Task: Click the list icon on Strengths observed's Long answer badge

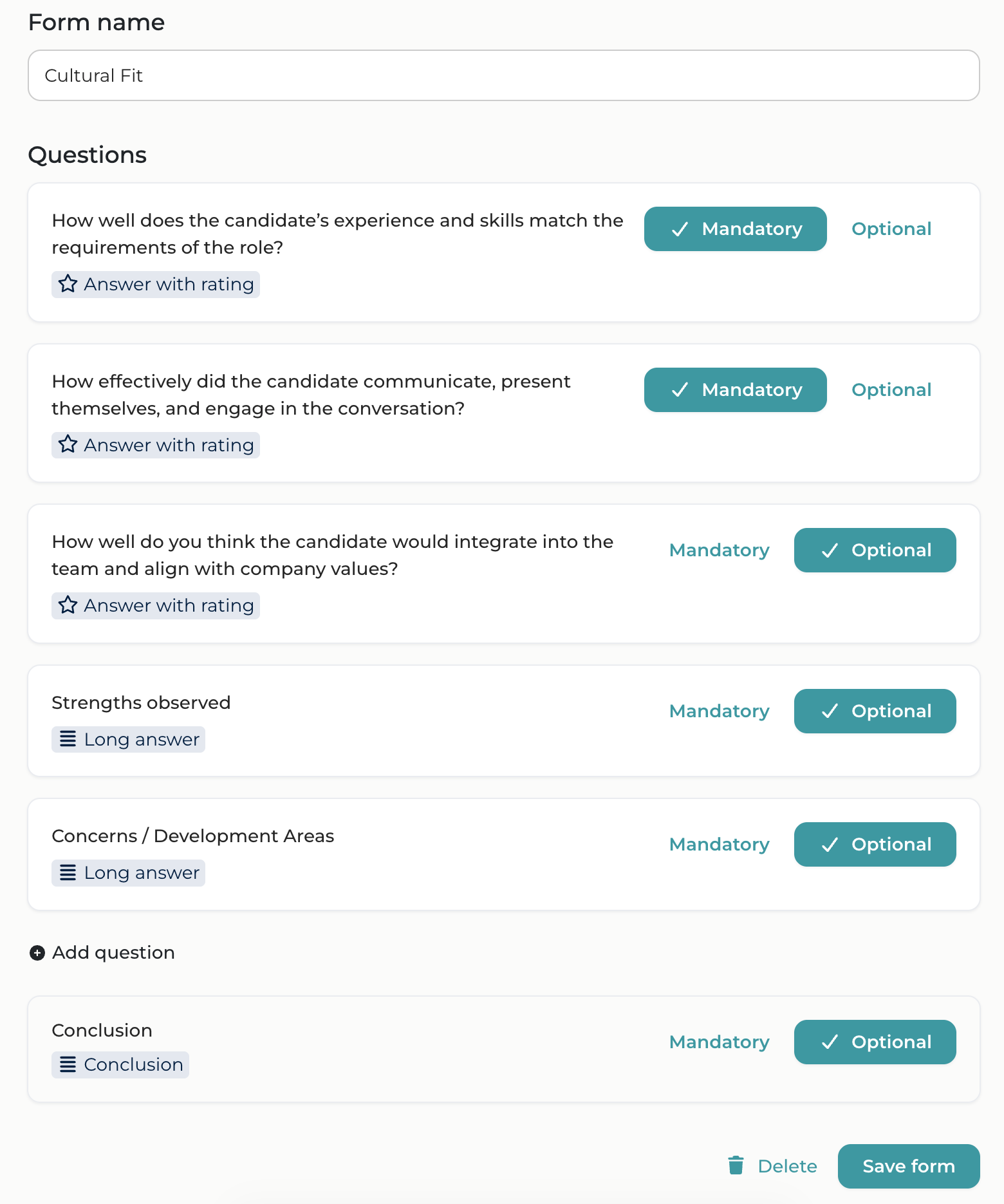Action: tap(68, 739)
